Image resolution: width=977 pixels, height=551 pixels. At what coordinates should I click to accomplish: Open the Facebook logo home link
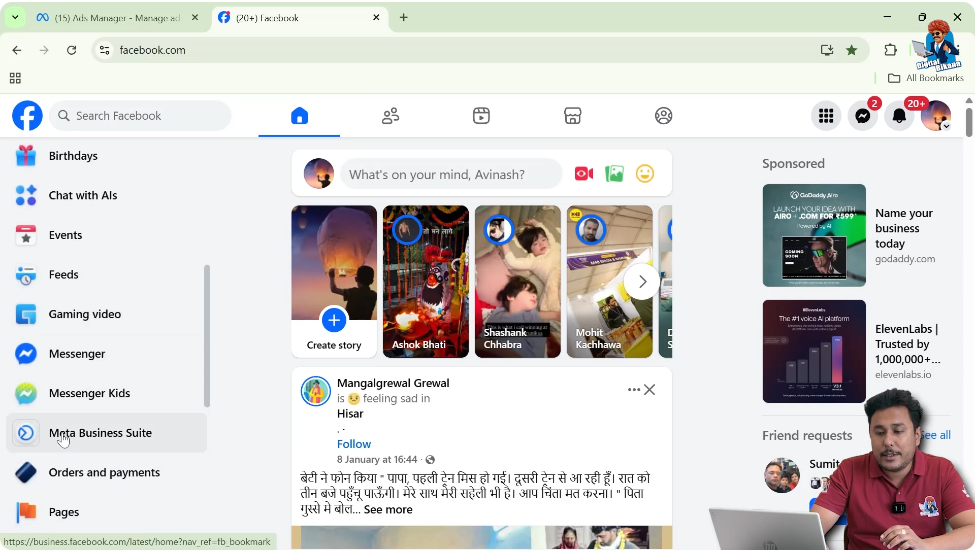27,116
